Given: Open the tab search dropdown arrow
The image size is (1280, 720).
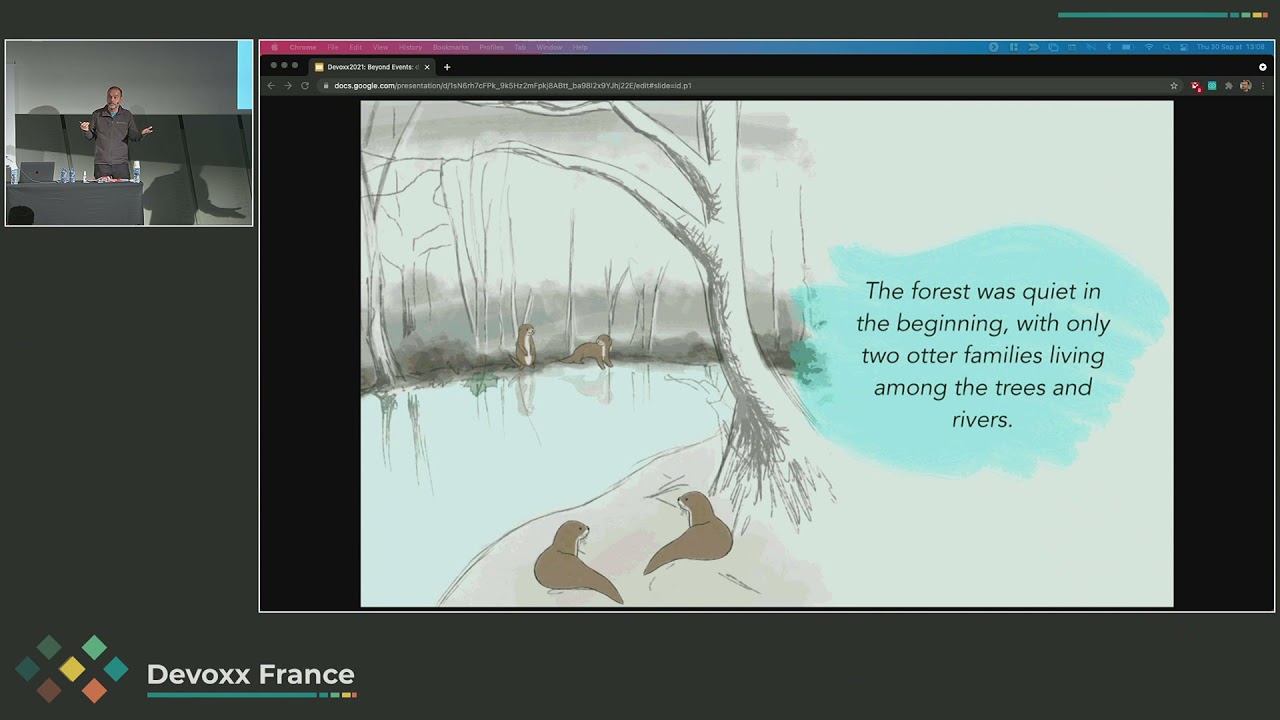Looking at the screenshot, I should (1263, 67).
